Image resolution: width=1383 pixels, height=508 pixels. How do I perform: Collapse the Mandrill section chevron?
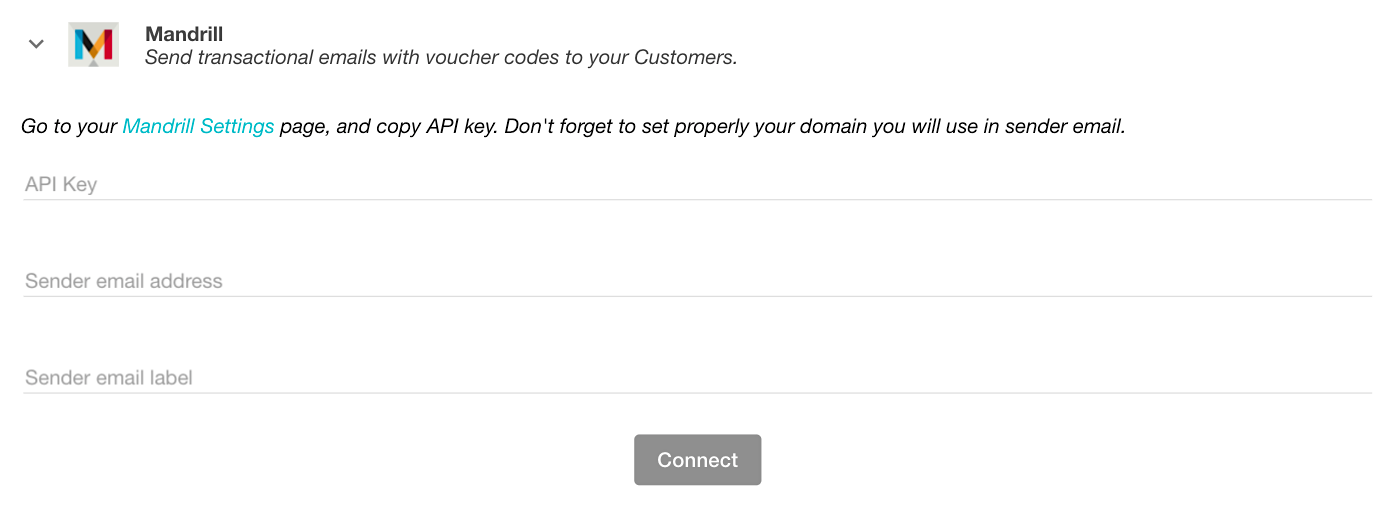37,44
